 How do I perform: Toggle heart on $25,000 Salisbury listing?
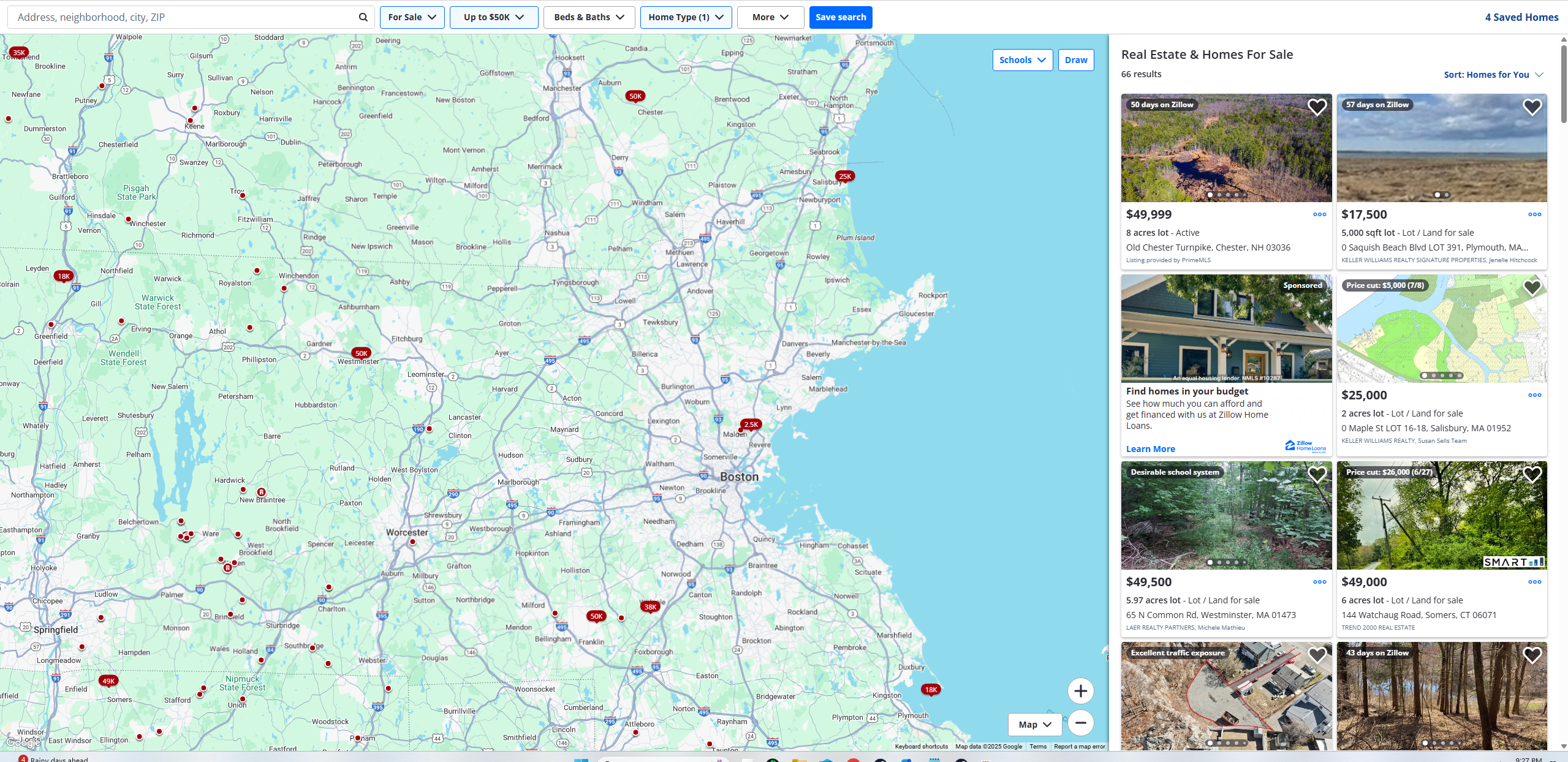[1532, 287]
